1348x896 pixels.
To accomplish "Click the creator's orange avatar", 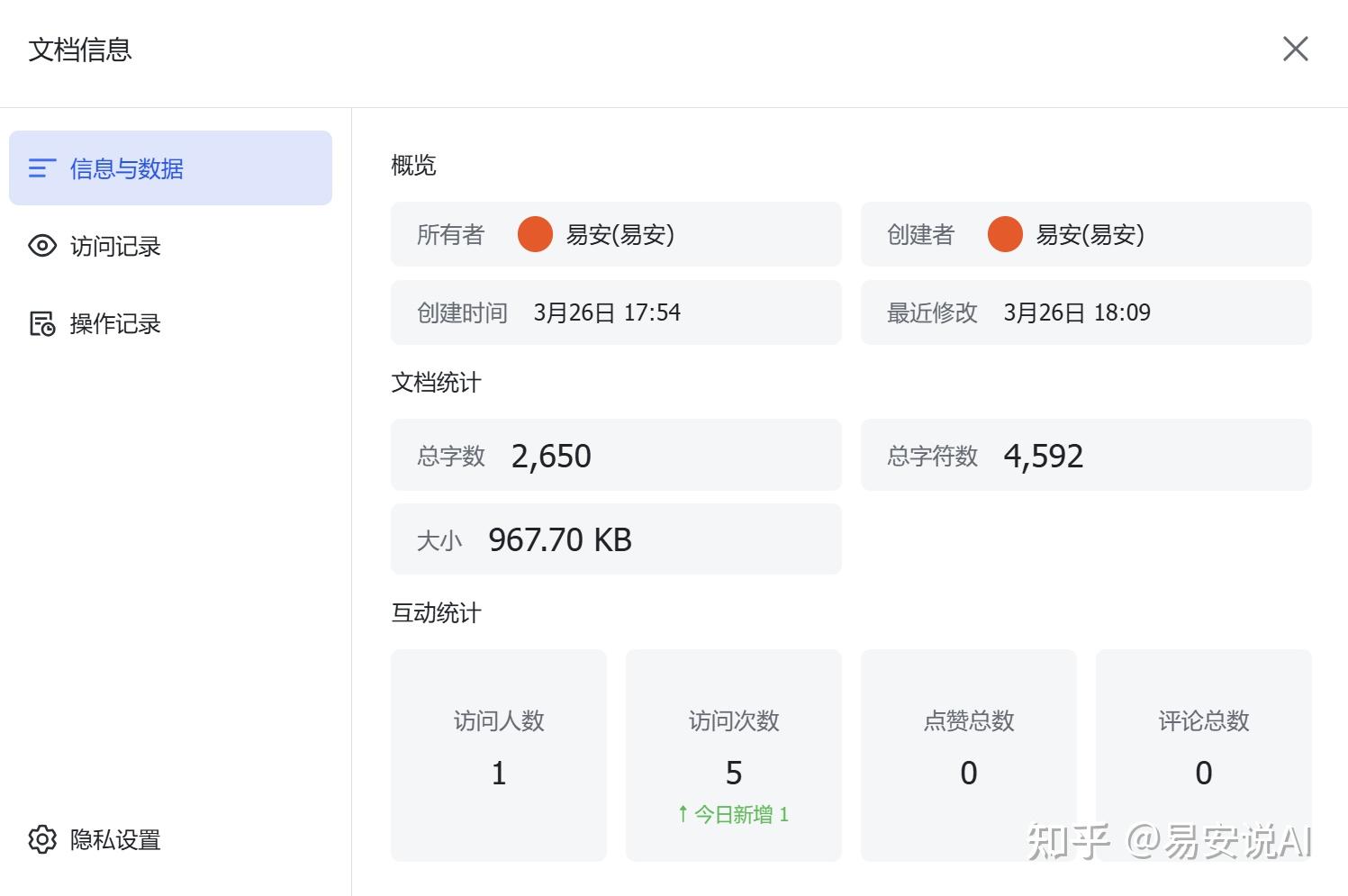I will pyautogui.click(x=1005, y=234).
